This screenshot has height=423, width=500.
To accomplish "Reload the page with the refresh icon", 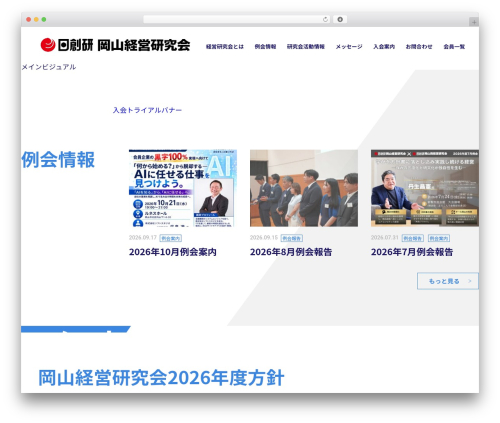I will tap(325, 20).
